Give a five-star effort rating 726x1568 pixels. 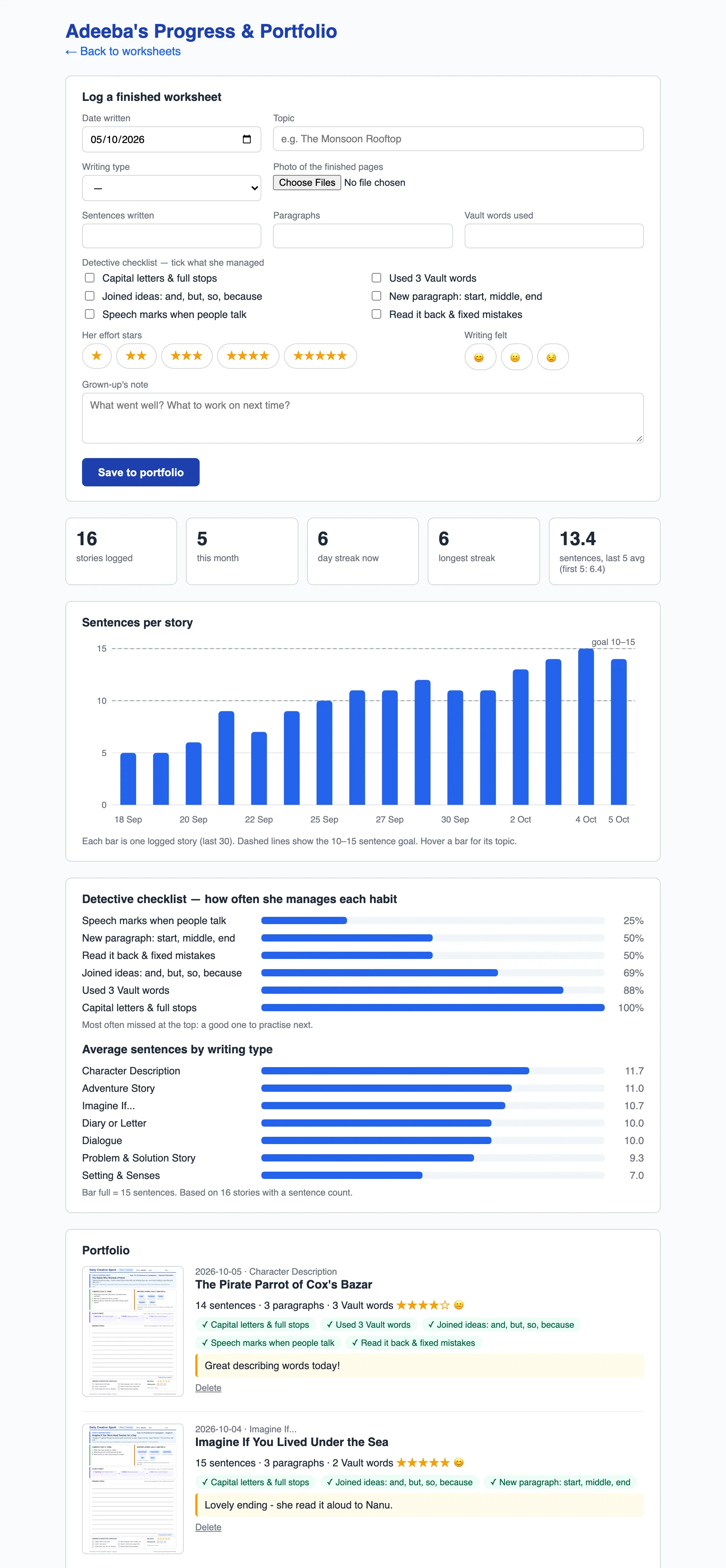tap(321, 356)
